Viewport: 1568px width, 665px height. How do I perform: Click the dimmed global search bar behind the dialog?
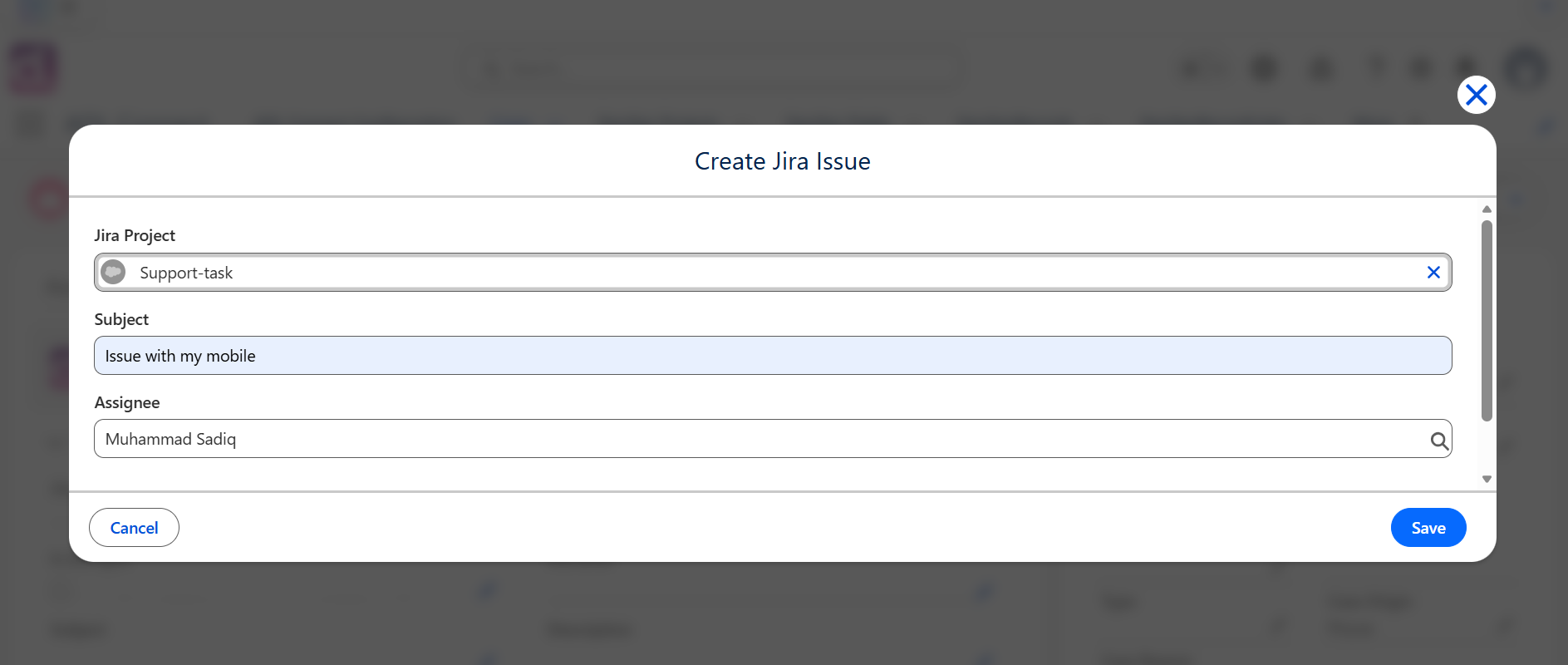(713, 69)
